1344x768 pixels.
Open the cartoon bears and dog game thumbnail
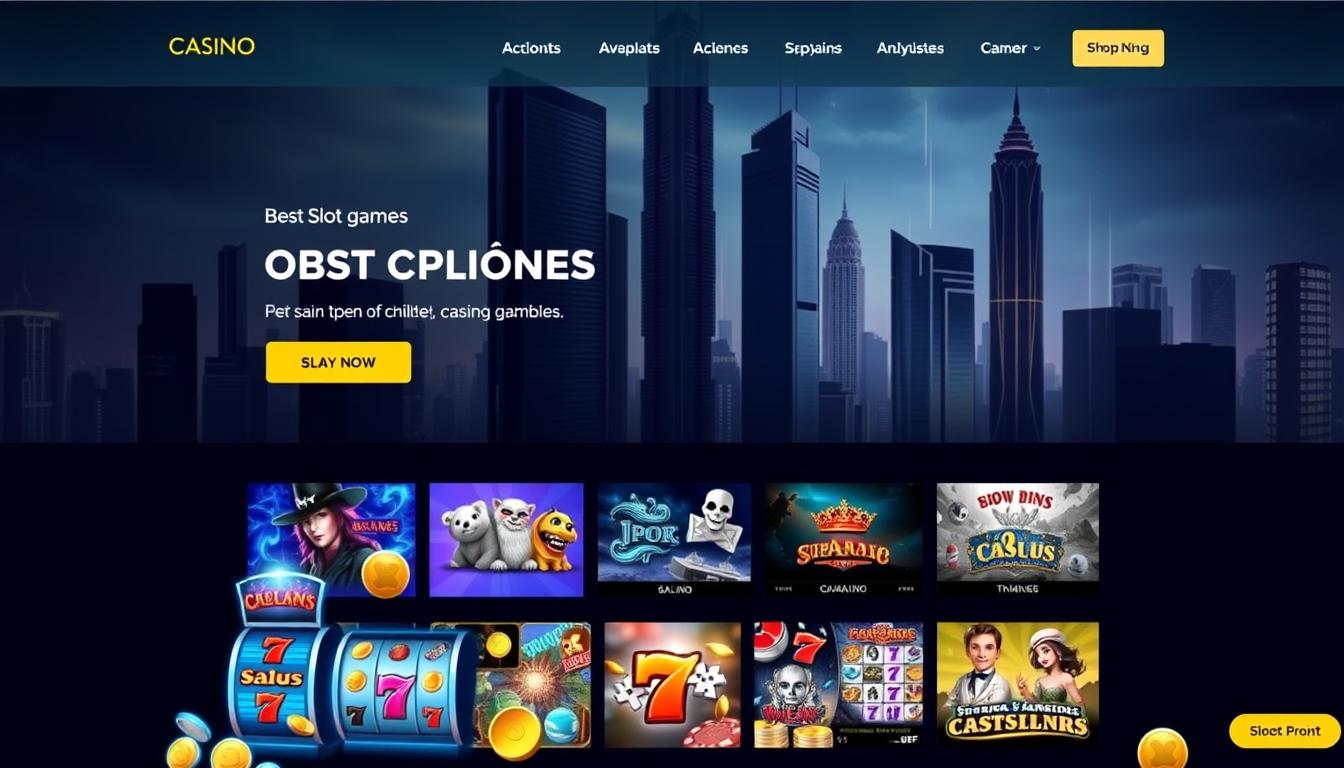click(506, 540)
